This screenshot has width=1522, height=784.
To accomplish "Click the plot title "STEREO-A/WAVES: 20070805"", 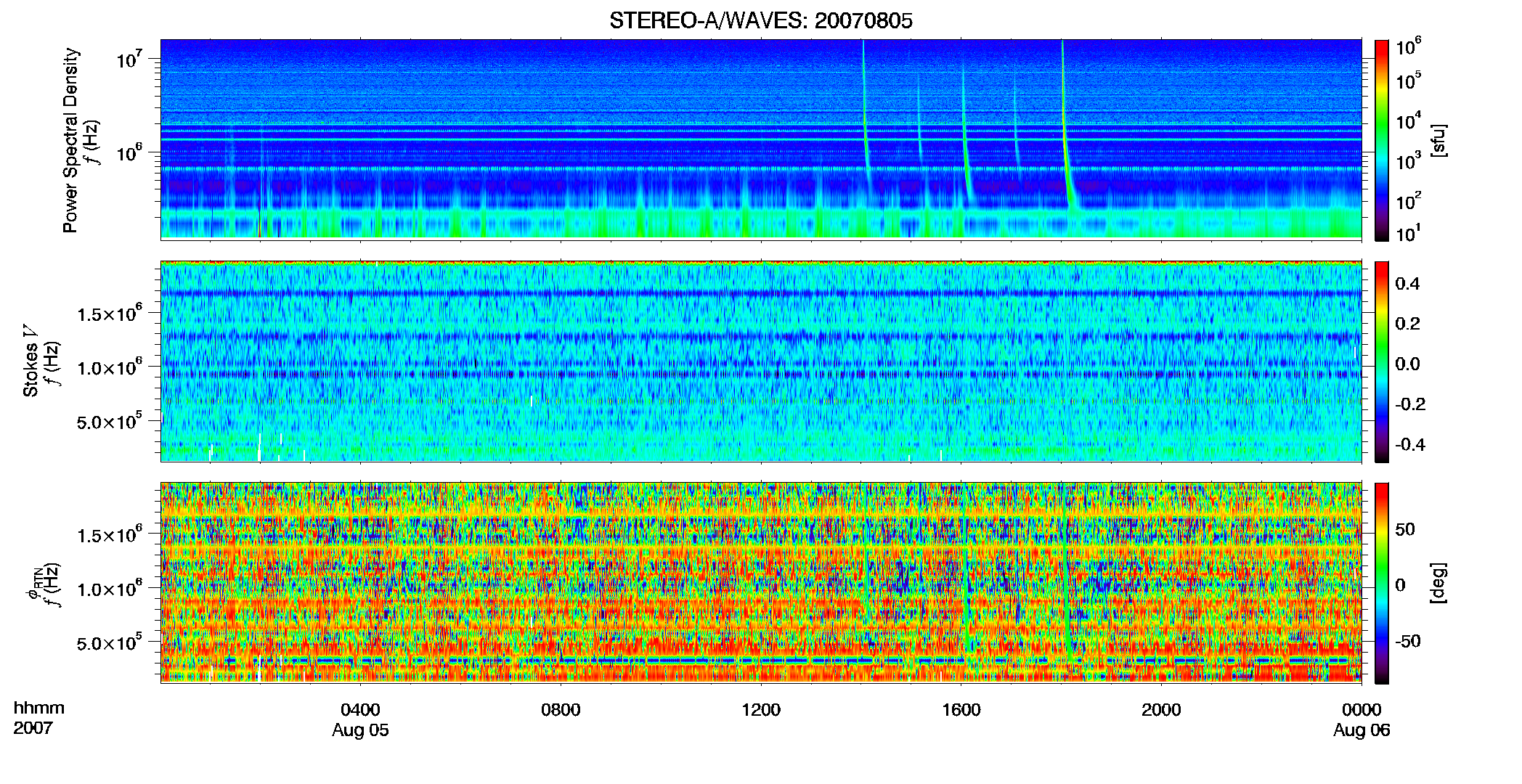I will (760, 20).
